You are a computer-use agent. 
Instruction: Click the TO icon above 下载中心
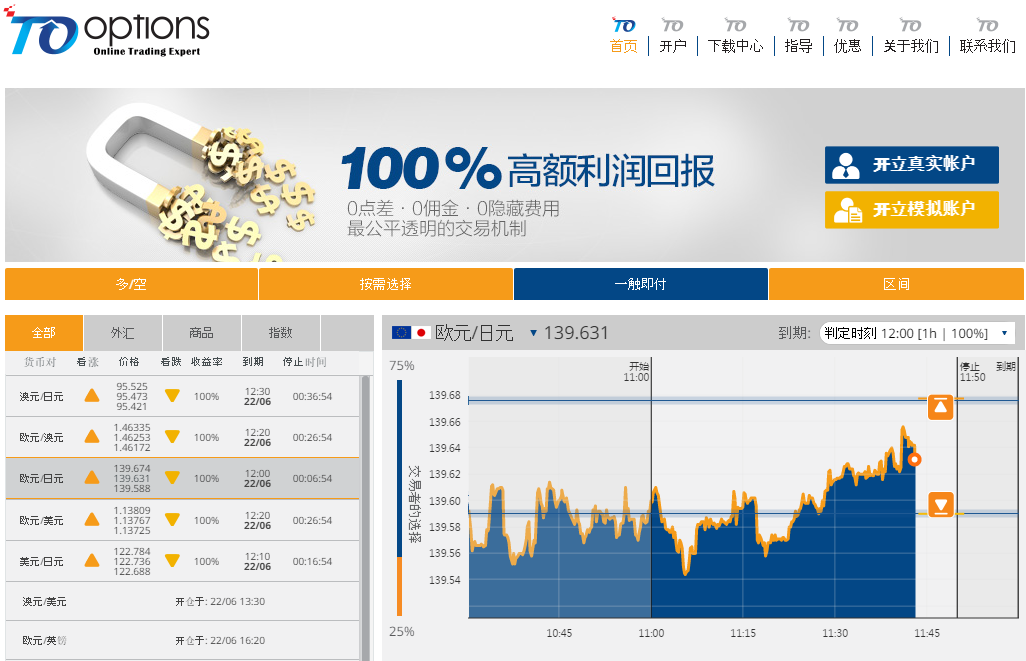coord(735,26)
